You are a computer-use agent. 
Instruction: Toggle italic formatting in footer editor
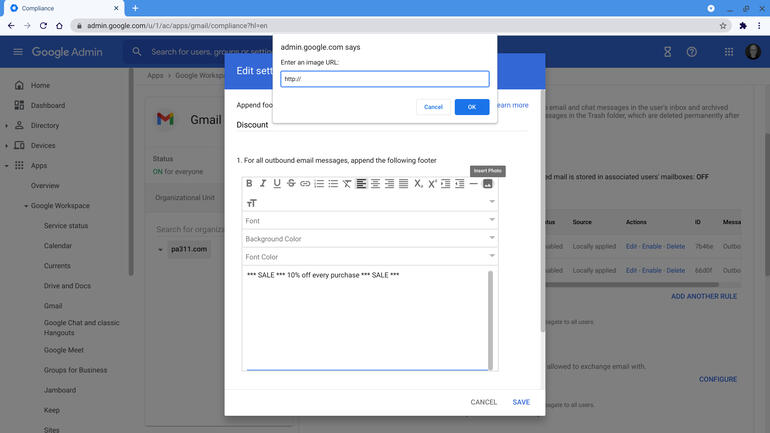click(263, 184)
